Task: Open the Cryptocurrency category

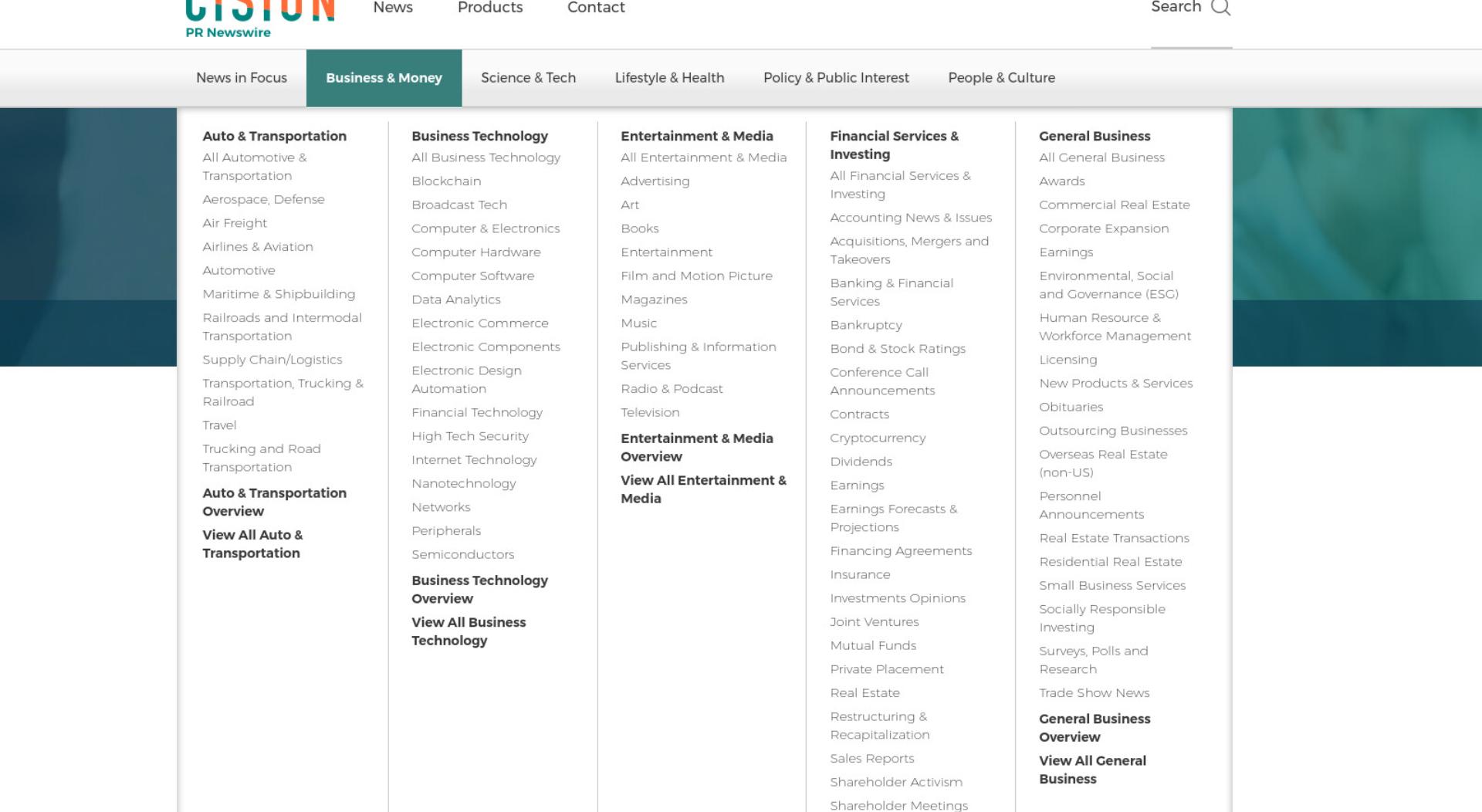Action: [x=878, y=438]
